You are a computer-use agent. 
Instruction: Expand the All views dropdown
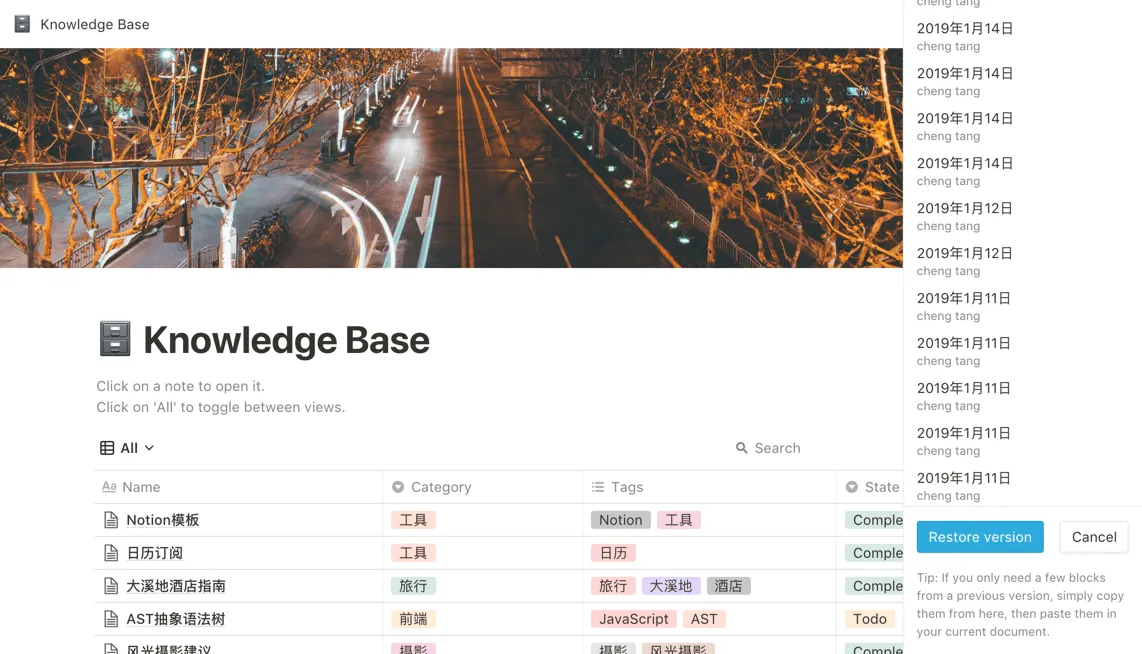(x=149, y=448)
